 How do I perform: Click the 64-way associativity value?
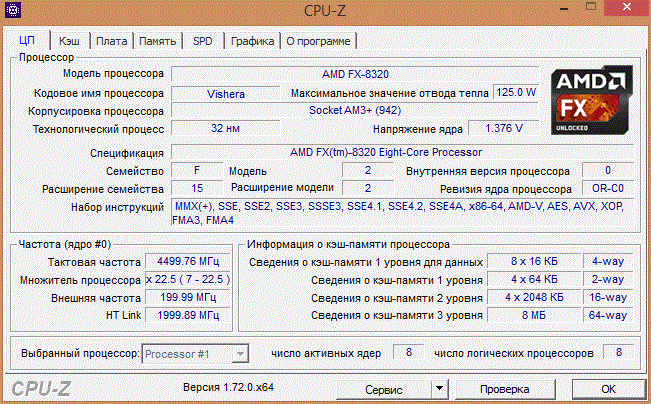click(x=608, y=315)
